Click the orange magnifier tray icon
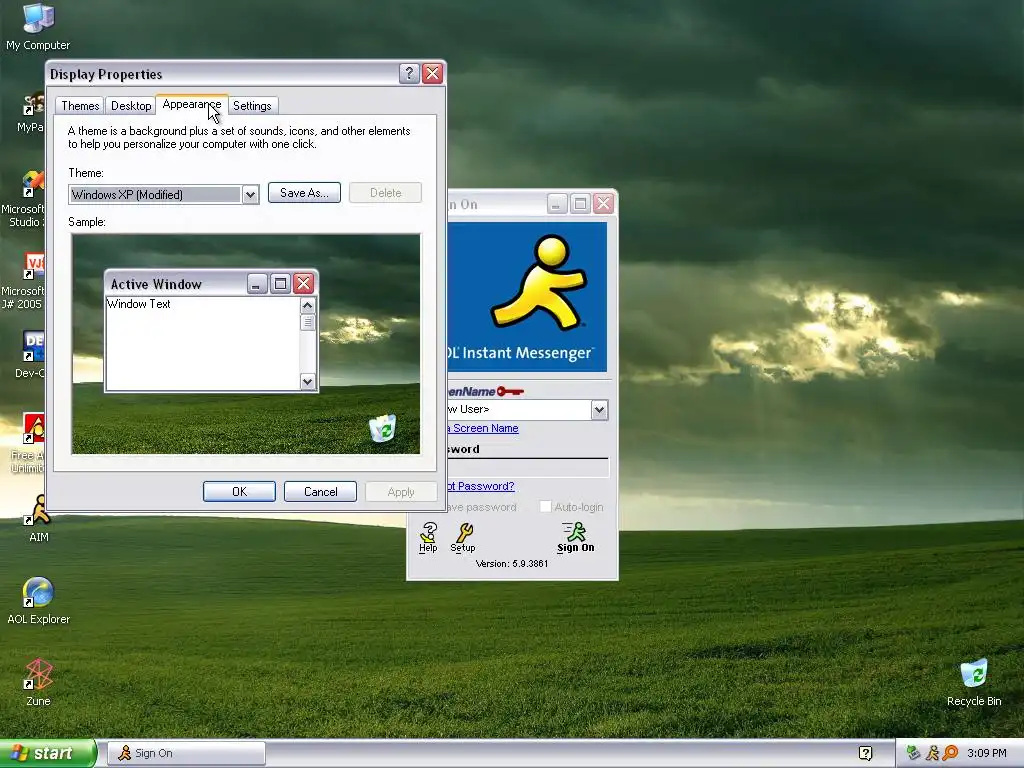This screenshot has width=1024, height=768. click(x=950, y=753)
